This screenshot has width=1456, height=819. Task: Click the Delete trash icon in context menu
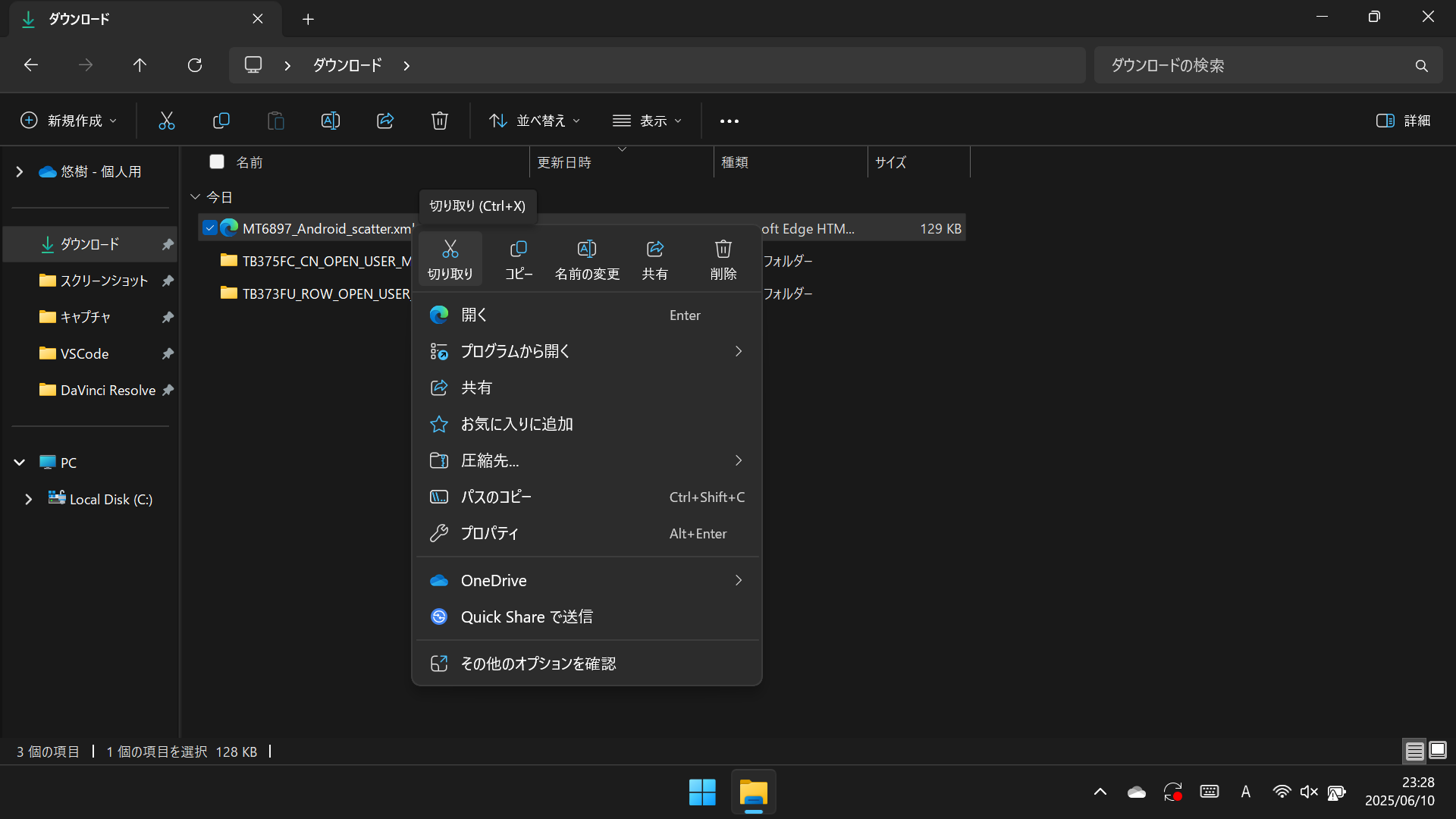723,249
